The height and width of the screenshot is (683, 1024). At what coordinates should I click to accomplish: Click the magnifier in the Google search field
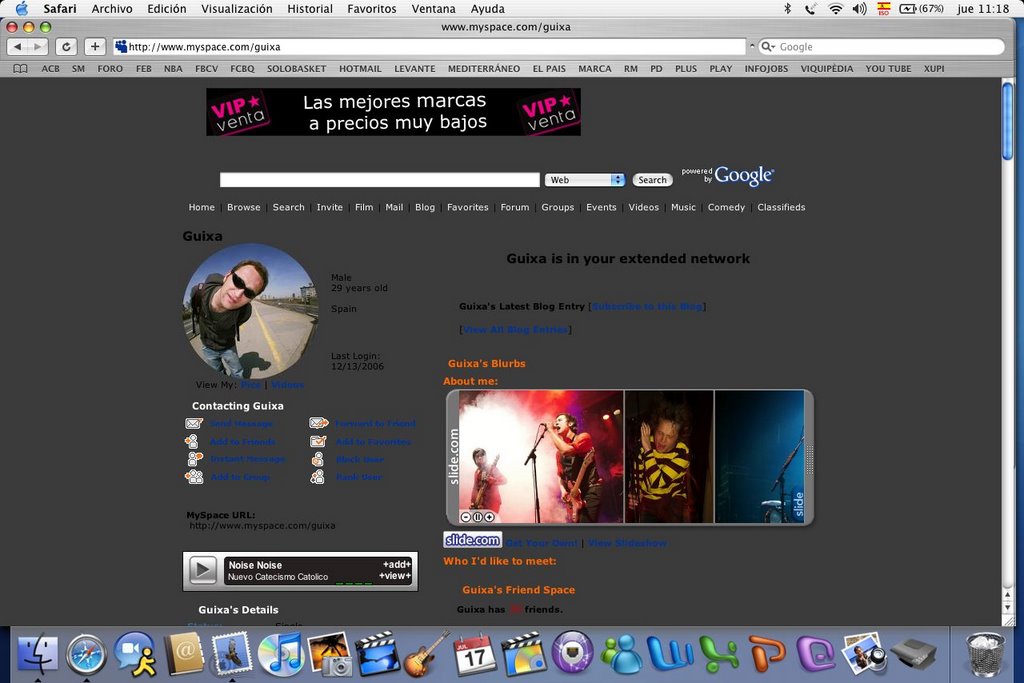(768, 46)
